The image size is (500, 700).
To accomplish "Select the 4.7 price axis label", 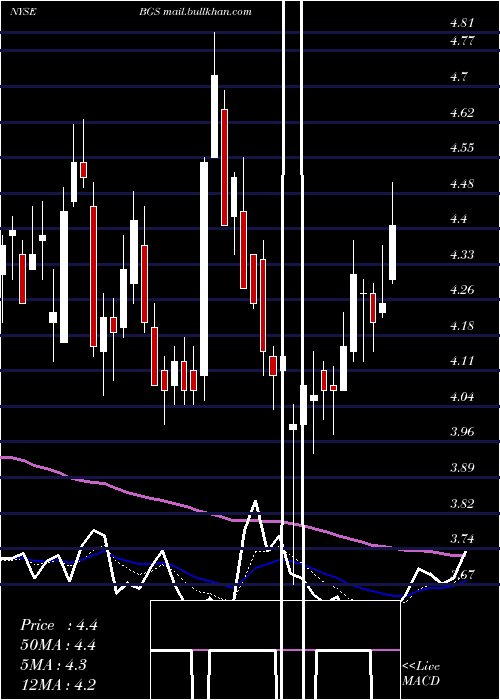I will click(x=459, y=77).
